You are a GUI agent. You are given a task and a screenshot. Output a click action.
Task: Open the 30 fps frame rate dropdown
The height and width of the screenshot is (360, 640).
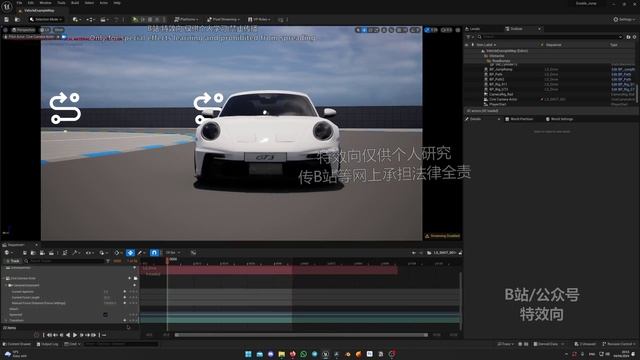172,253
